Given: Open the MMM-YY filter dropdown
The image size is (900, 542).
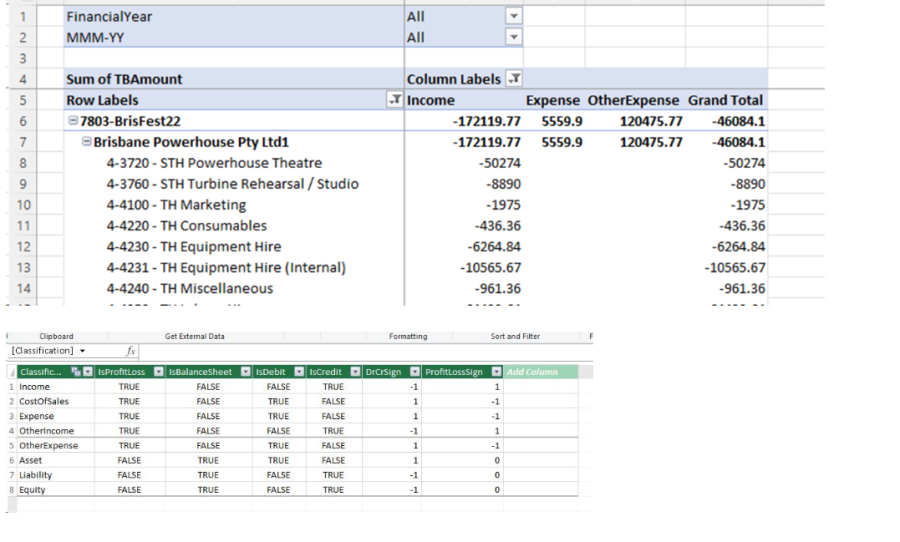Looking at the screenshot, I should pos(514,37).
